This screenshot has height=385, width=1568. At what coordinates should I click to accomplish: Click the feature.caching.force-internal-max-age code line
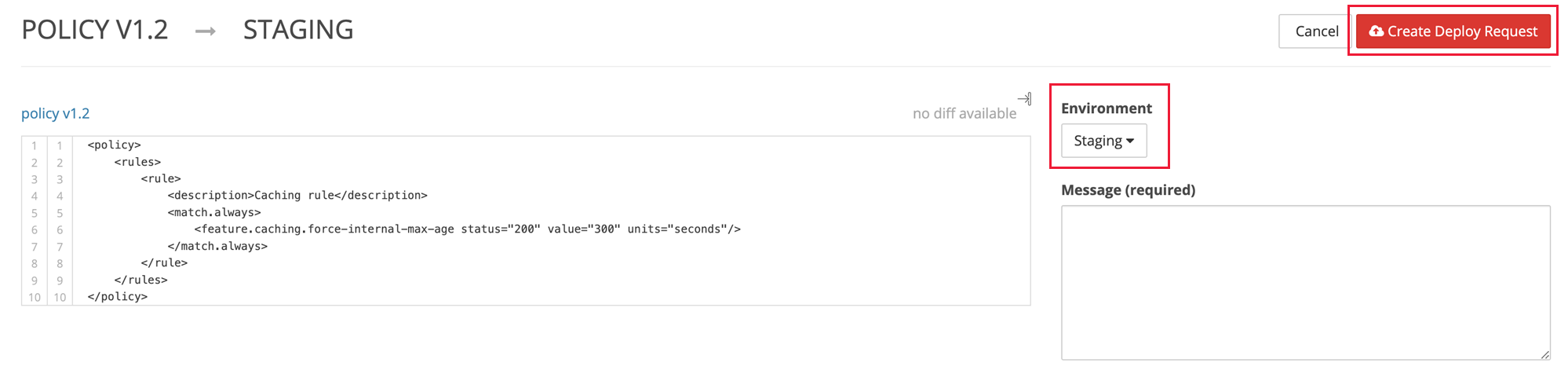pyautogui.click(x=467, y=229)
